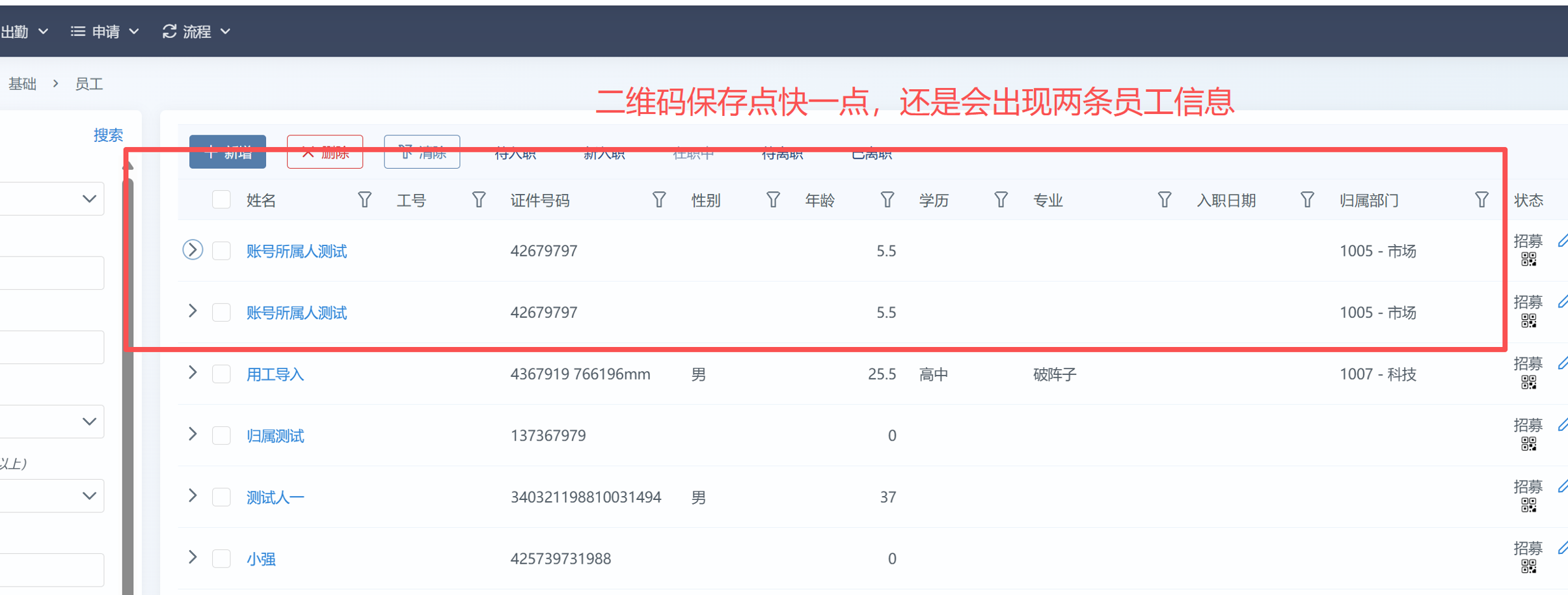Open the 流程 menu in top bar

point(196,31)
